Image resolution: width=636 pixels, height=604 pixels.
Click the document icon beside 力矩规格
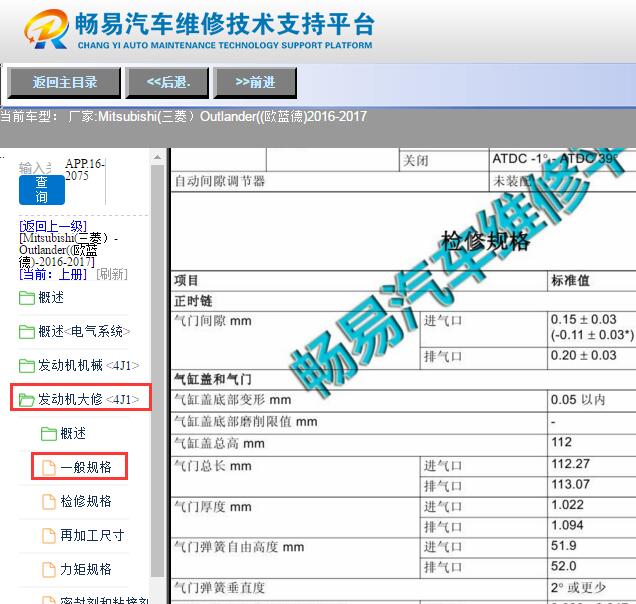pos(49,569)
